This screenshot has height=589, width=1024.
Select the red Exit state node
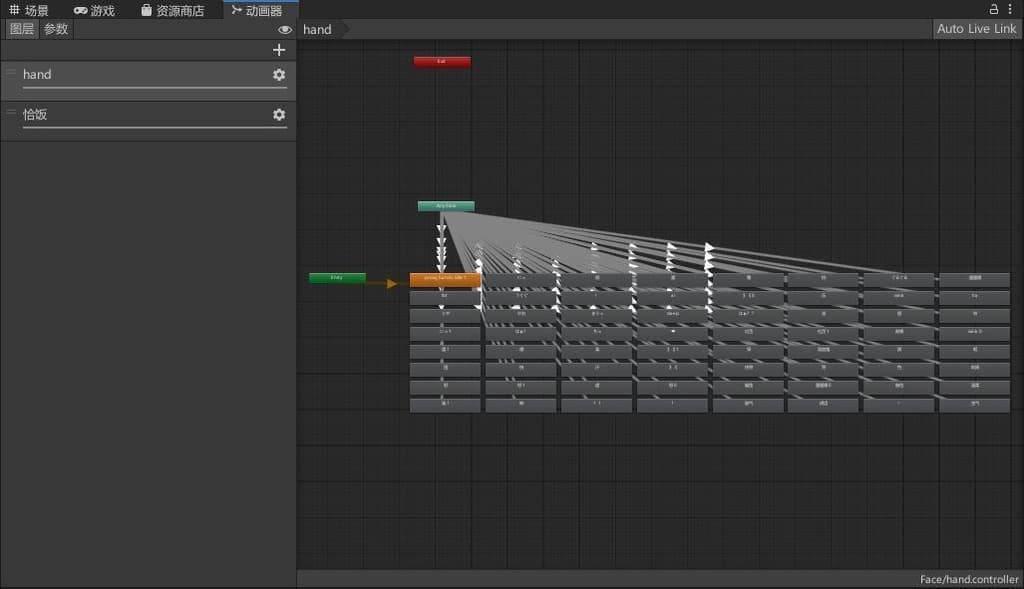pos(442,62)
